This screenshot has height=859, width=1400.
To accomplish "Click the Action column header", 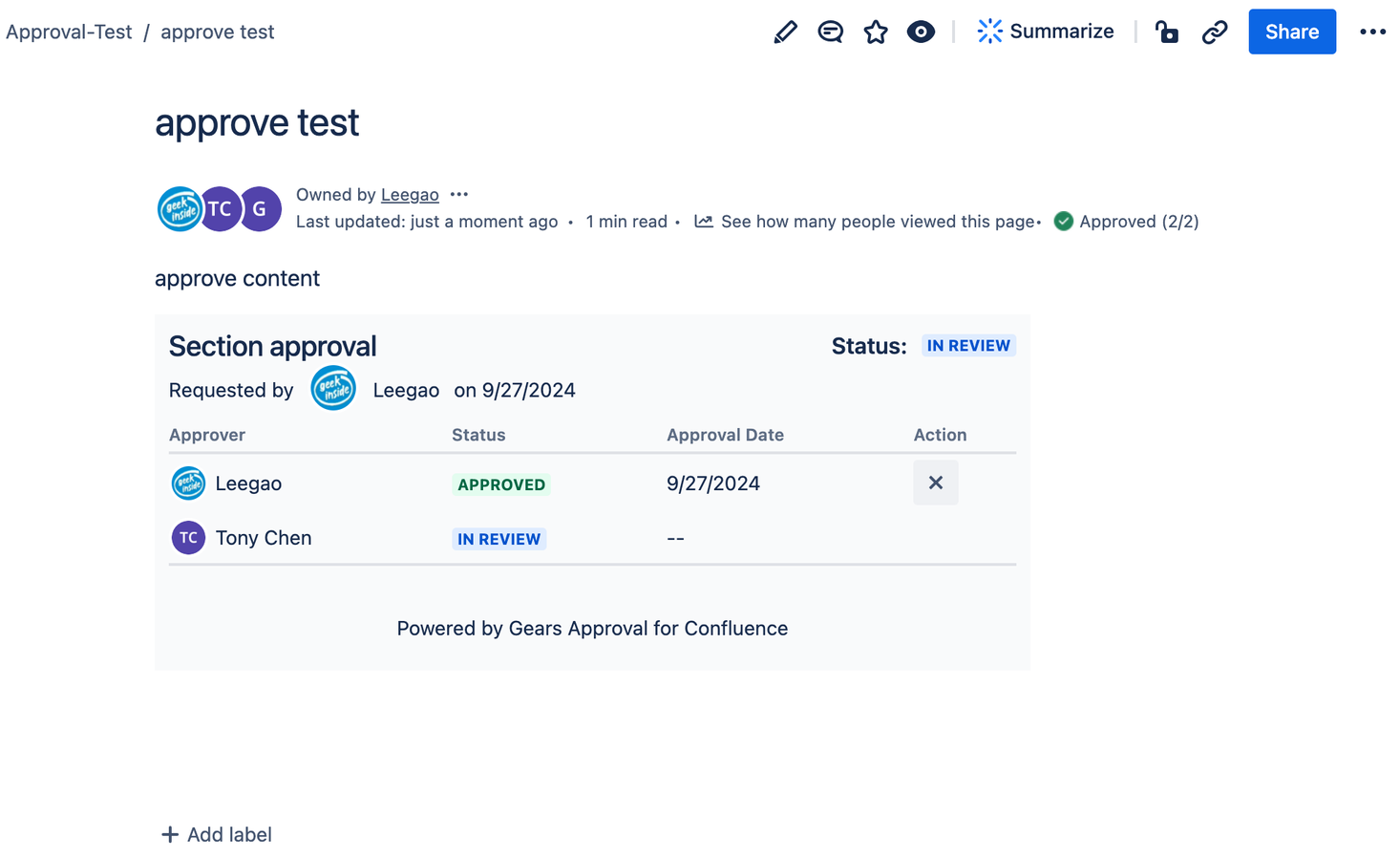I will [940, 435].
